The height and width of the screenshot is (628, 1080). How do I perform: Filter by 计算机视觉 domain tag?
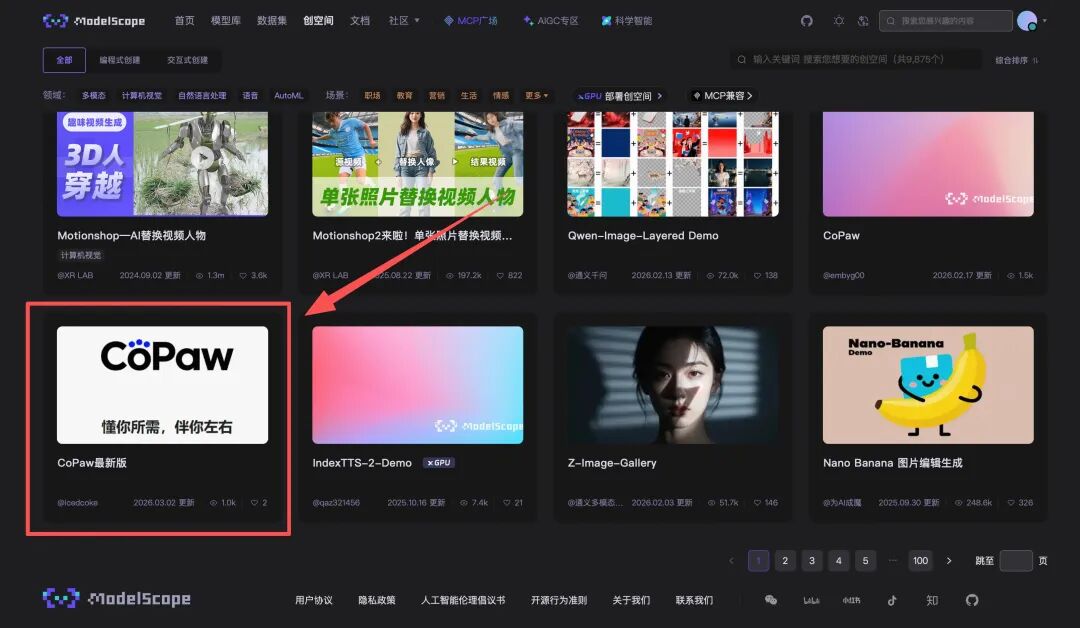click(x=142, y=96)
